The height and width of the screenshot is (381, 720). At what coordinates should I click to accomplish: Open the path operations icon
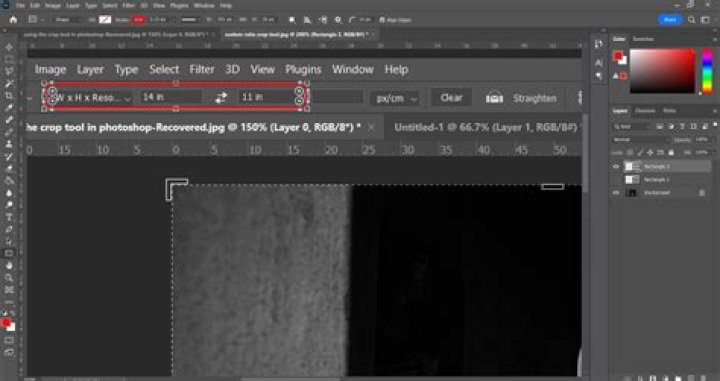point(292,20)
